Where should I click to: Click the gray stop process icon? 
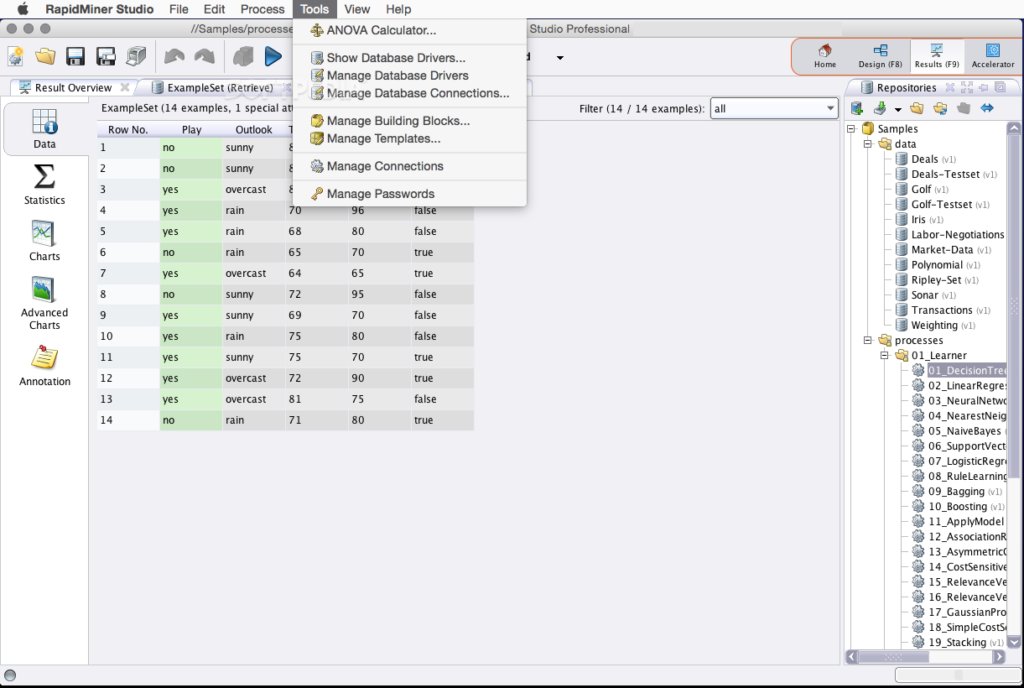[x=243, y=57]
